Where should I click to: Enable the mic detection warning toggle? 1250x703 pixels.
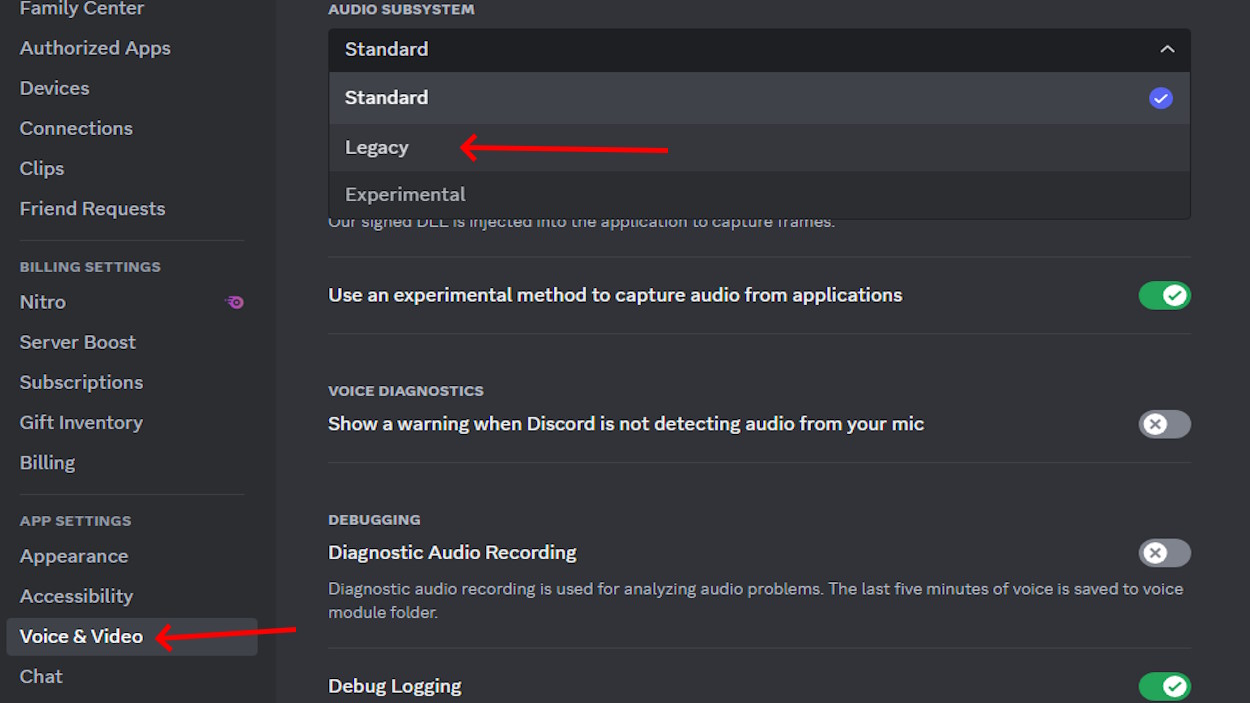click(x=1164, y=424)
